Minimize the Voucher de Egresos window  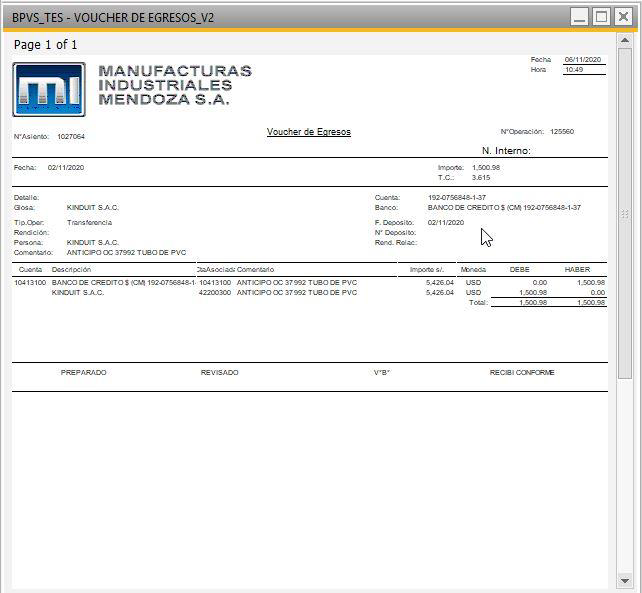[579, 17]
